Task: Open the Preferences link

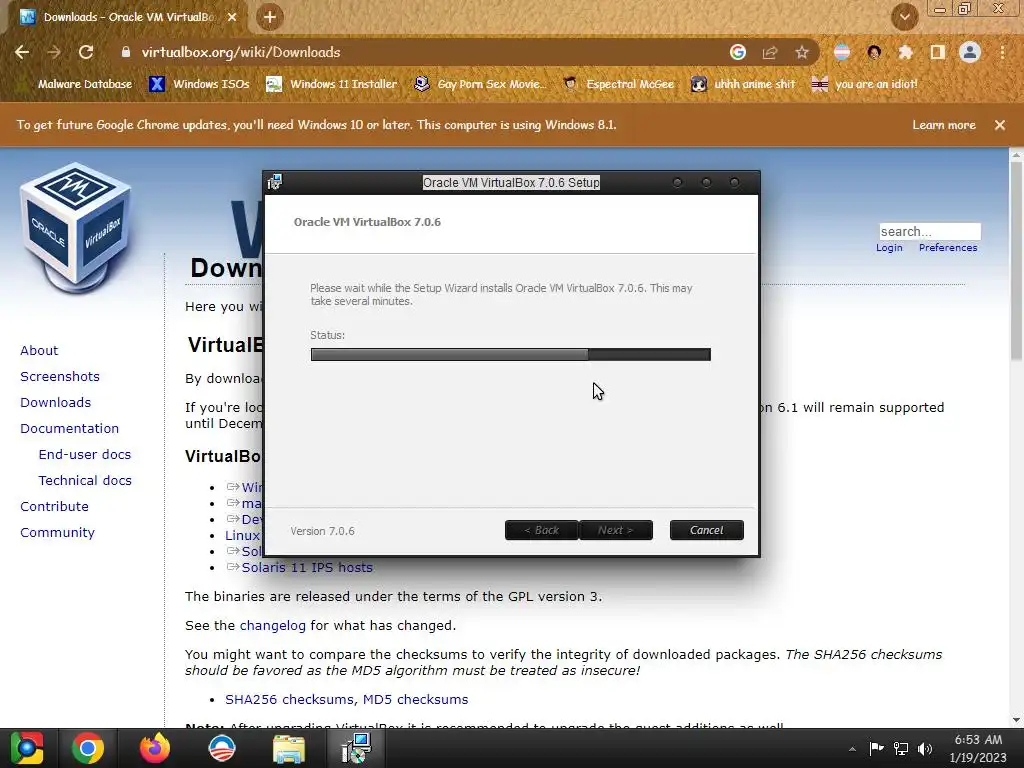Action: [948, 248]
